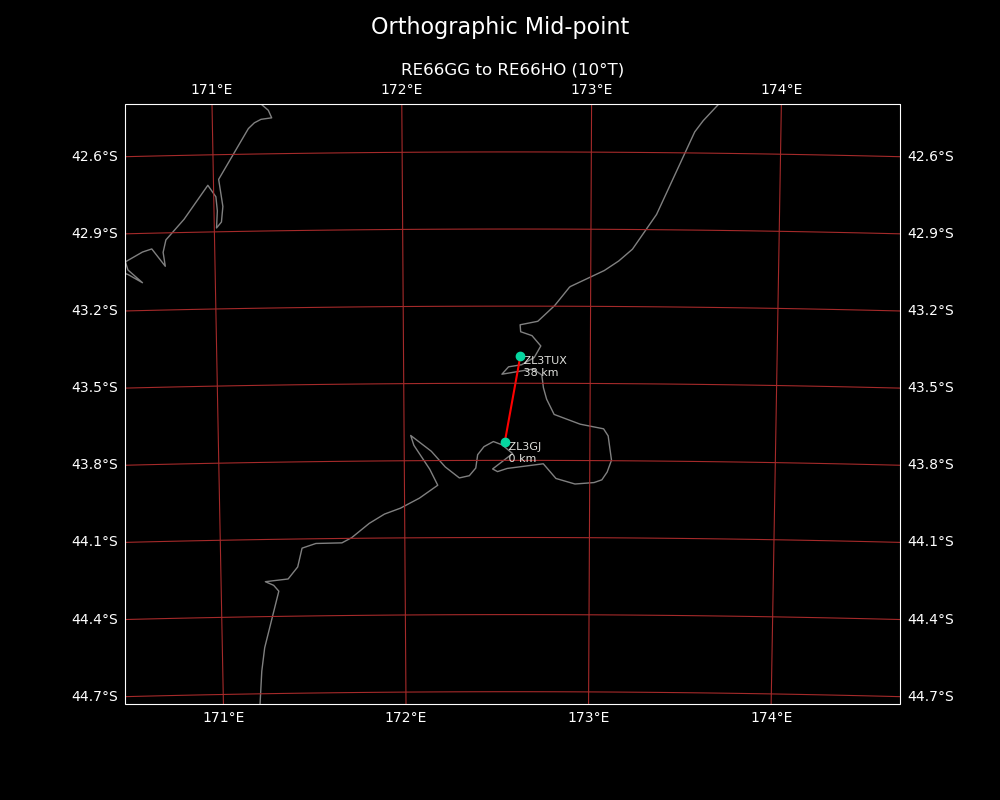The width and height of the screenshot is (1000, 800).
Task: Click the bottom 174°E axis label
Action: 772,718
